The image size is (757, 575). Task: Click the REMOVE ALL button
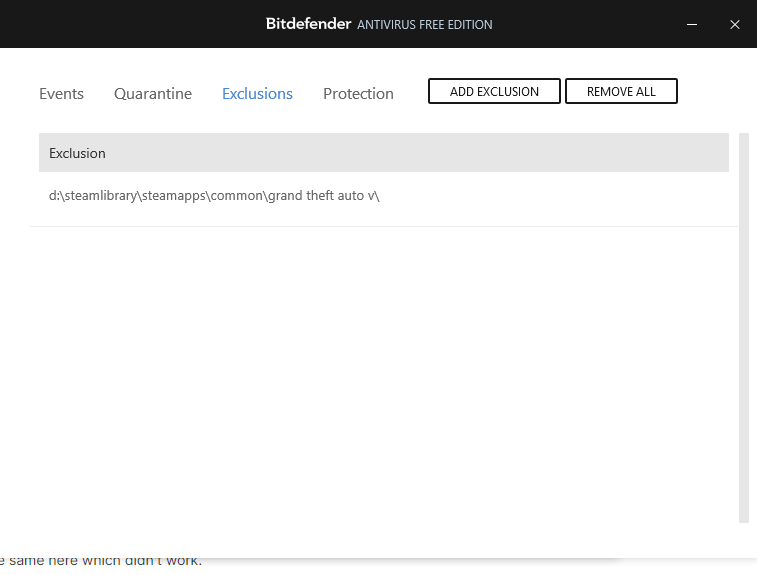point(621,91)
